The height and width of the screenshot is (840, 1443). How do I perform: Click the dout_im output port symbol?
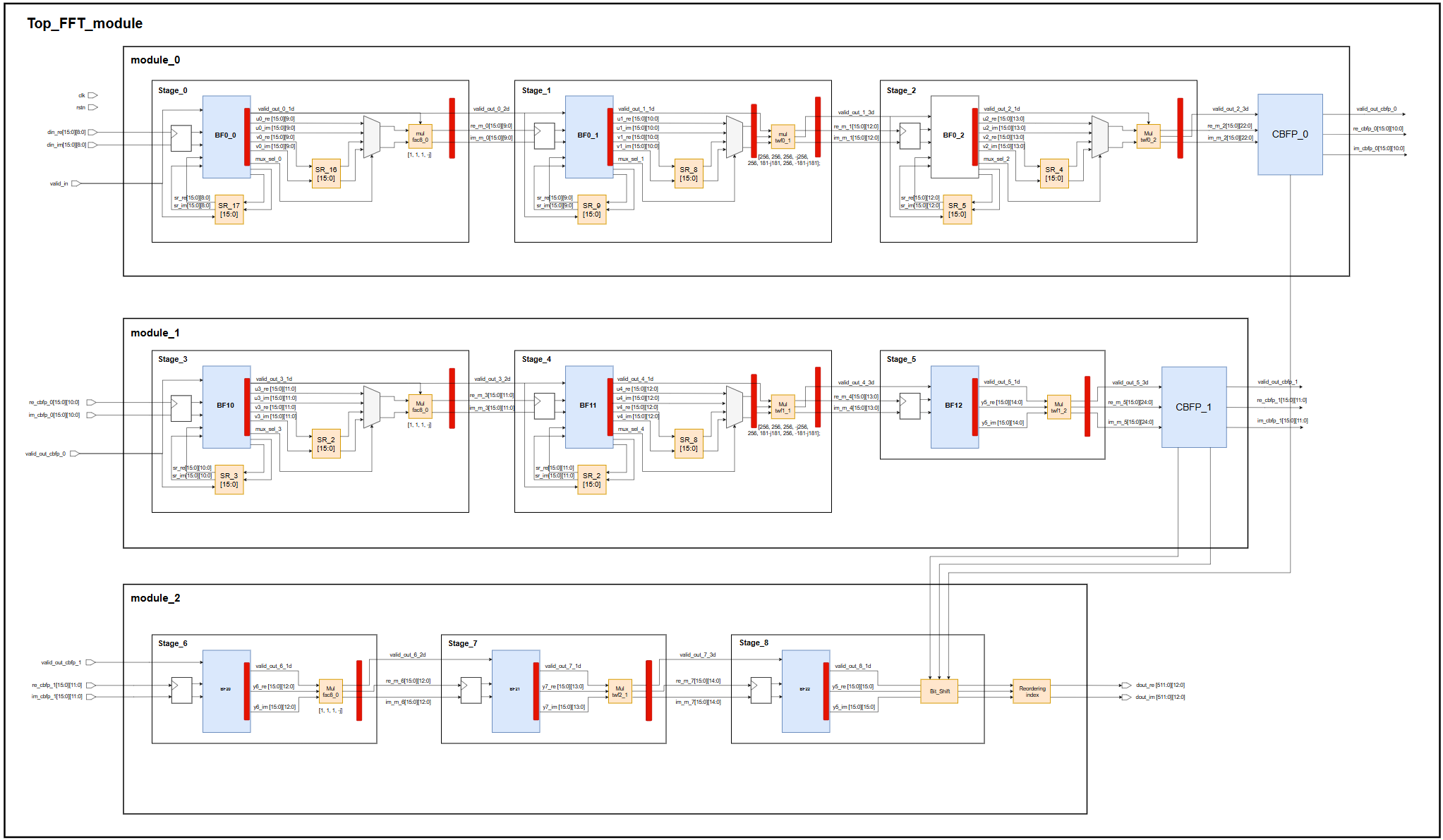click(1126, 698)
